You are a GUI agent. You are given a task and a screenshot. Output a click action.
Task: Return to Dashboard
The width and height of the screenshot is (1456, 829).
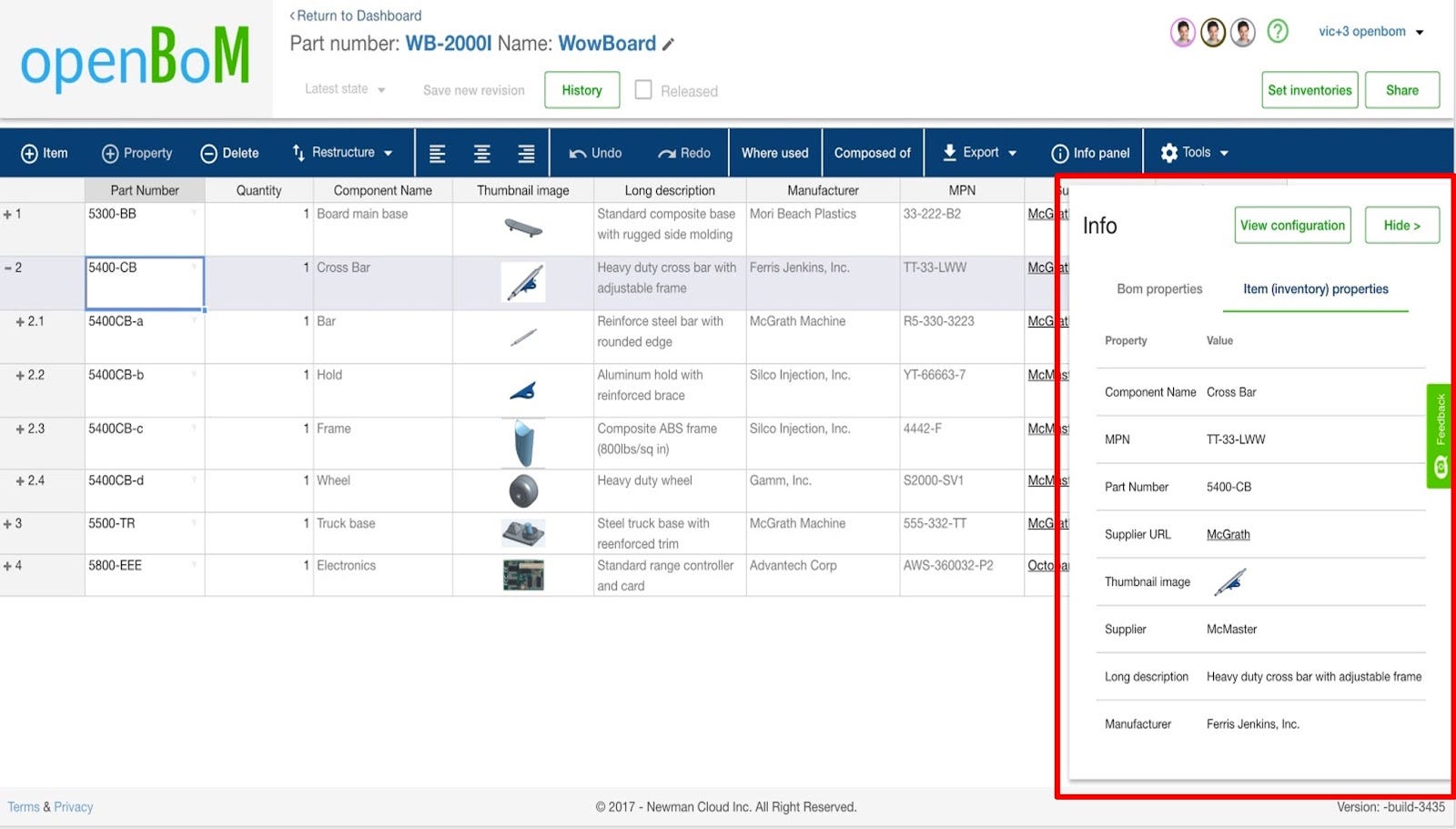pos(356,15)
